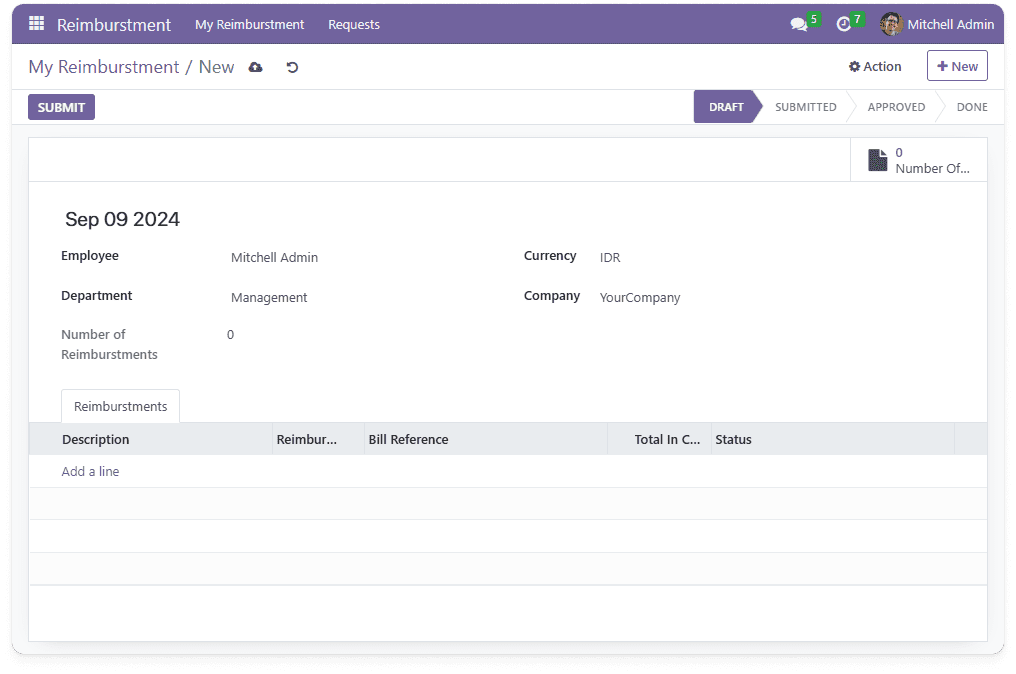Open the chat messages icon
The height and width of the screenshot is (674, 1016).
pos(798,24)
